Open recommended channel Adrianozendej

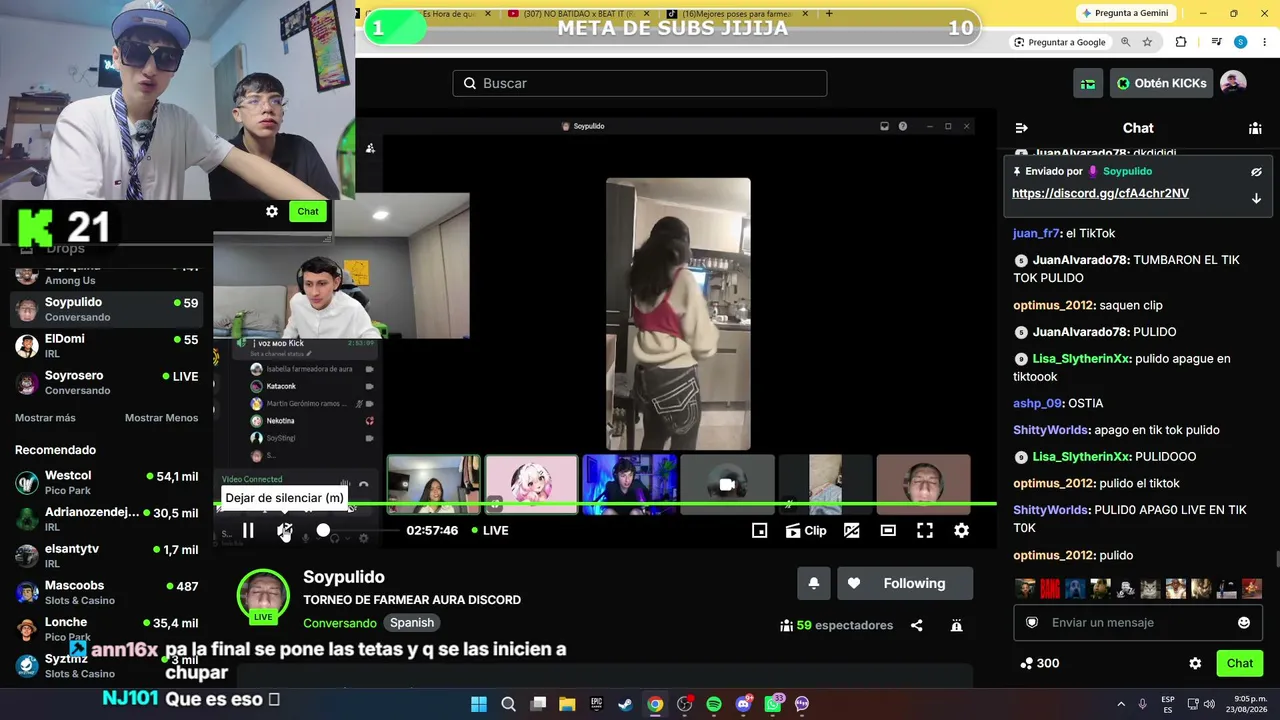point(107,520)
